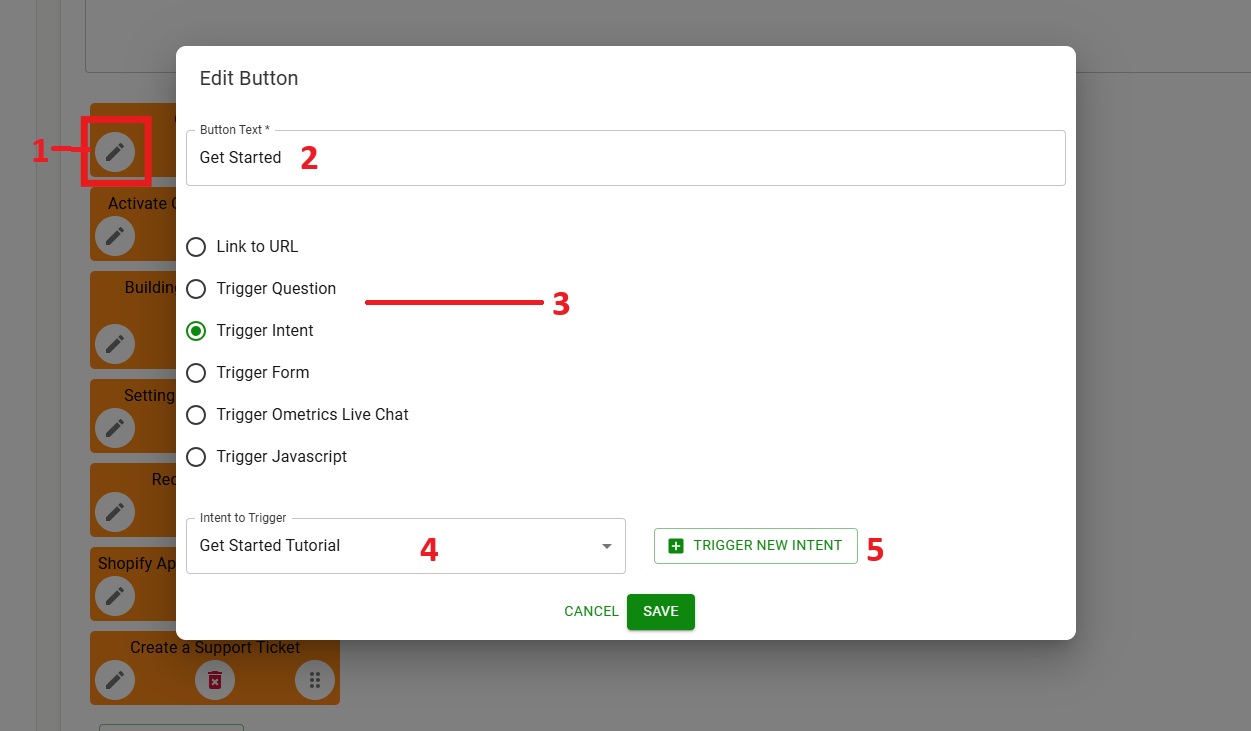The height and width of the screenshot is (731, 1251).
Task: Choose the Trigger Question radio button
Action: (x=197, y=289)
